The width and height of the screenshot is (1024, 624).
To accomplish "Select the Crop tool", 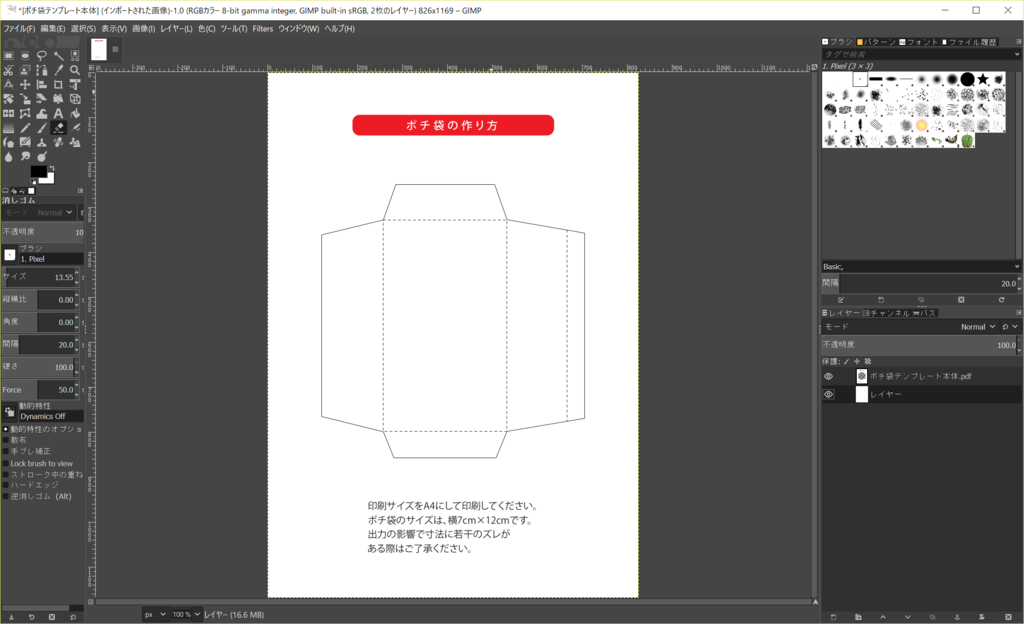I will pyautogui.click(x=56, y=85).
